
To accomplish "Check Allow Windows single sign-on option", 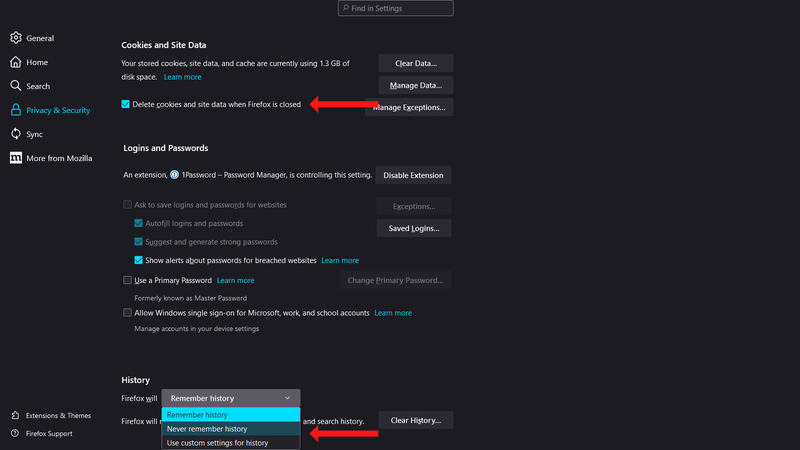I will click(128, 312).
